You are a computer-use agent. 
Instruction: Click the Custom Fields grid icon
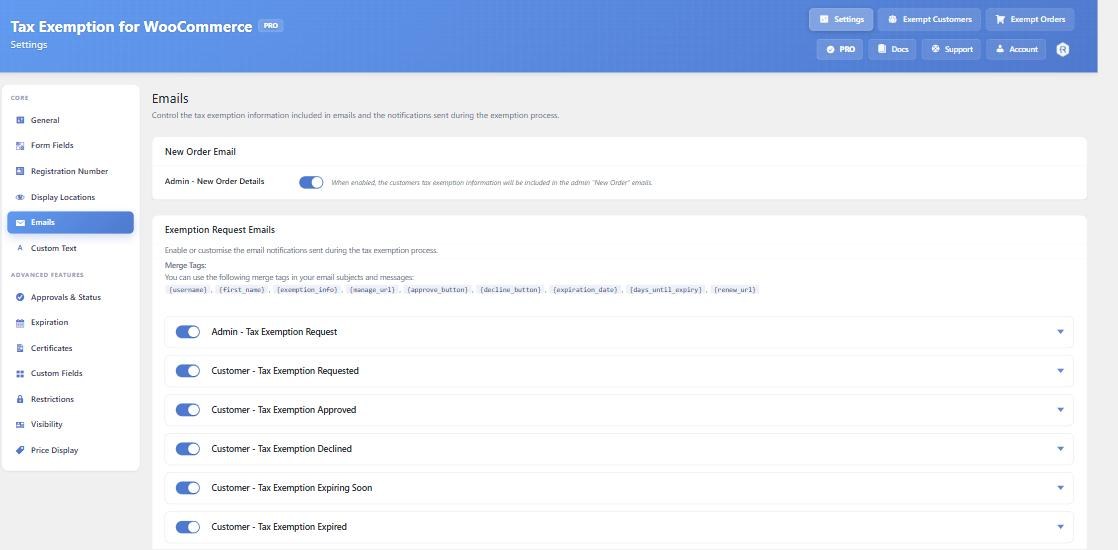(20, 373)
